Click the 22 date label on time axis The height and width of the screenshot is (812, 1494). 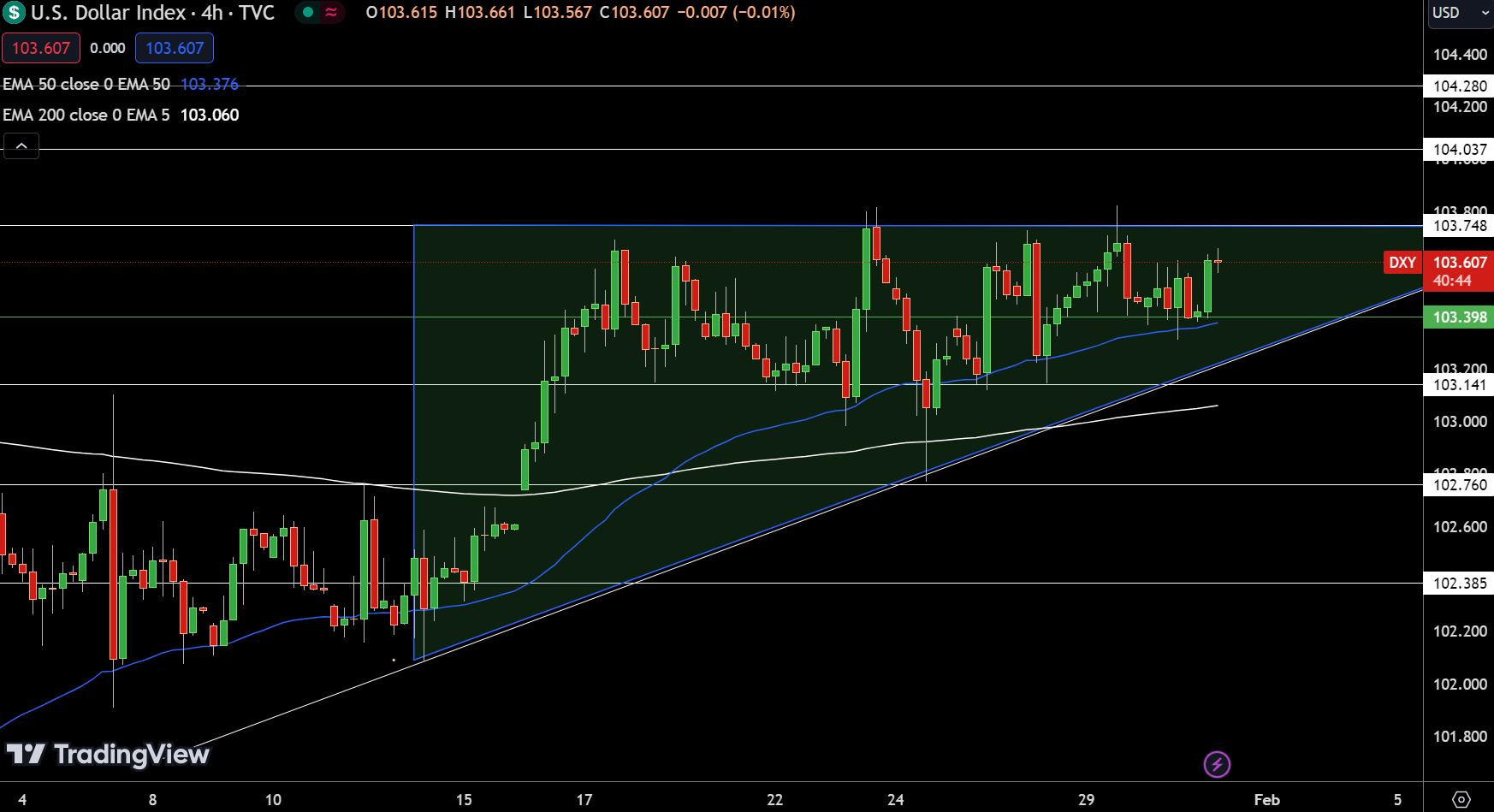774,799
